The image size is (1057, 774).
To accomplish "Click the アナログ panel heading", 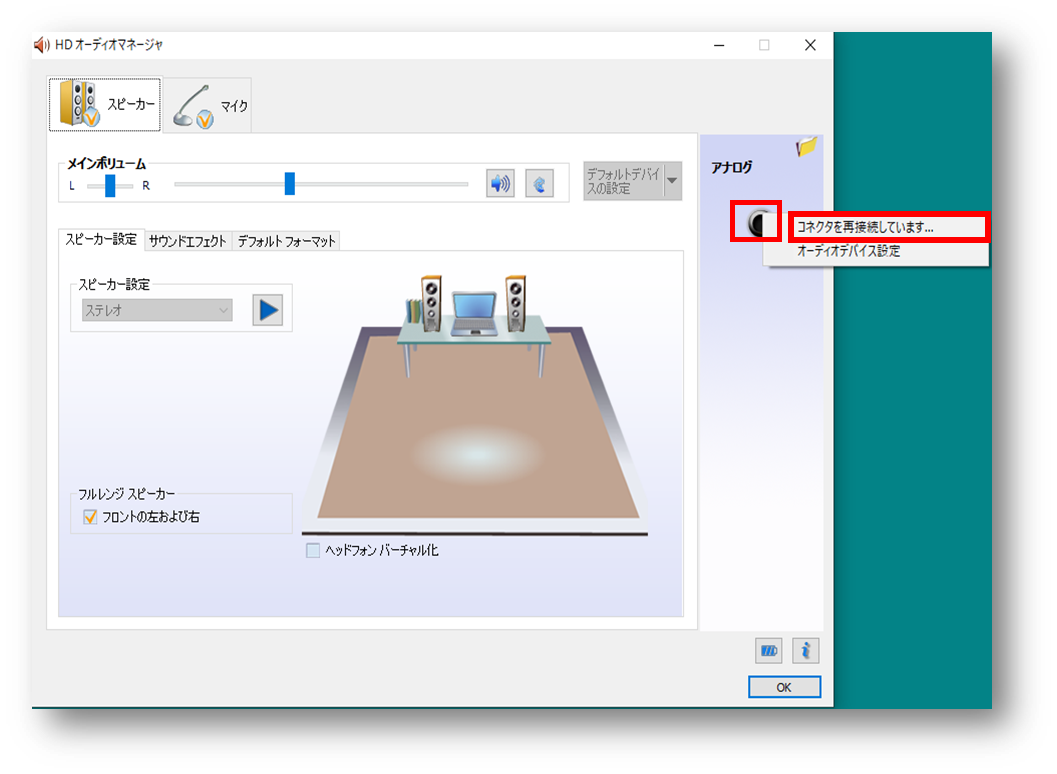I will pyautogui.click(x=731, y=167).
